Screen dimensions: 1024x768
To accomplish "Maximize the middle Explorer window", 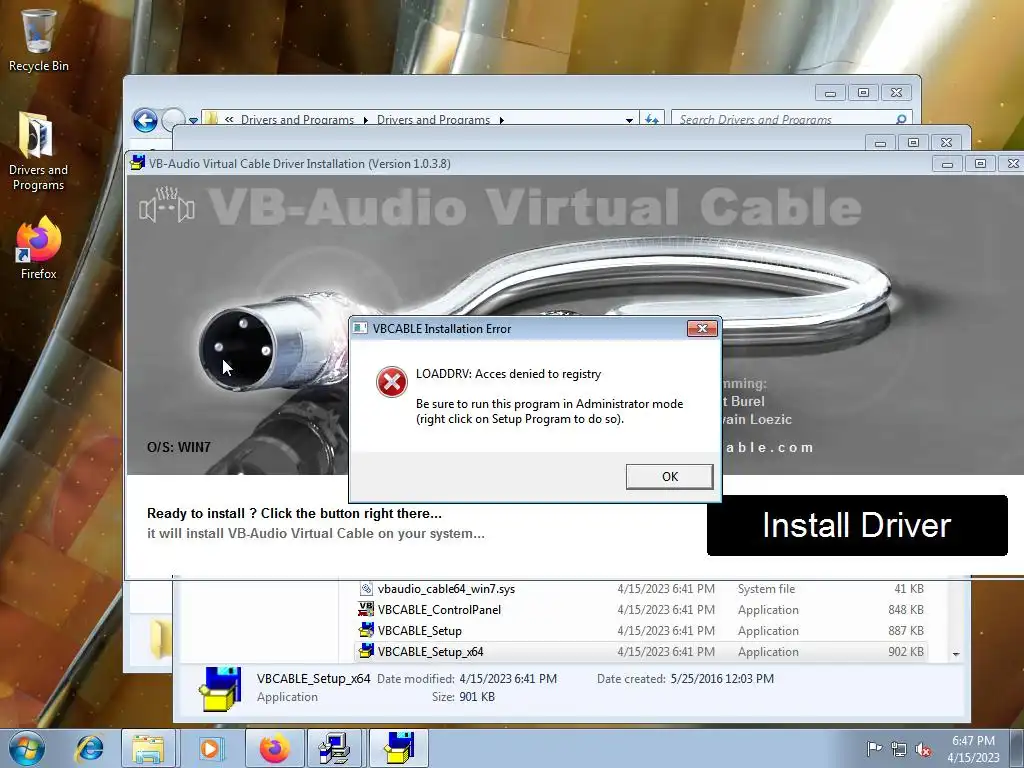I will (913, 142).
